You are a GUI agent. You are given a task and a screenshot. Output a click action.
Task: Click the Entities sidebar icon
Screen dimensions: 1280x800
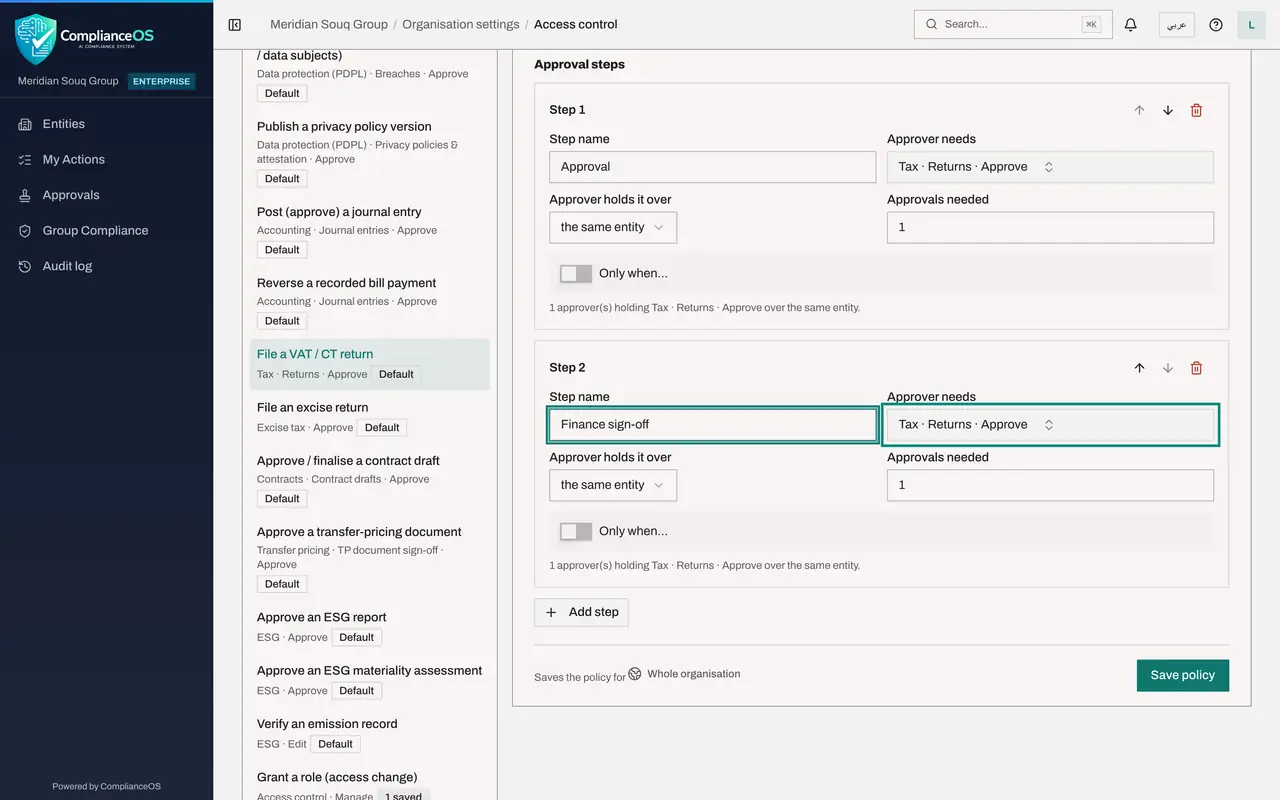pyautogui.click(x=25, y=124)
